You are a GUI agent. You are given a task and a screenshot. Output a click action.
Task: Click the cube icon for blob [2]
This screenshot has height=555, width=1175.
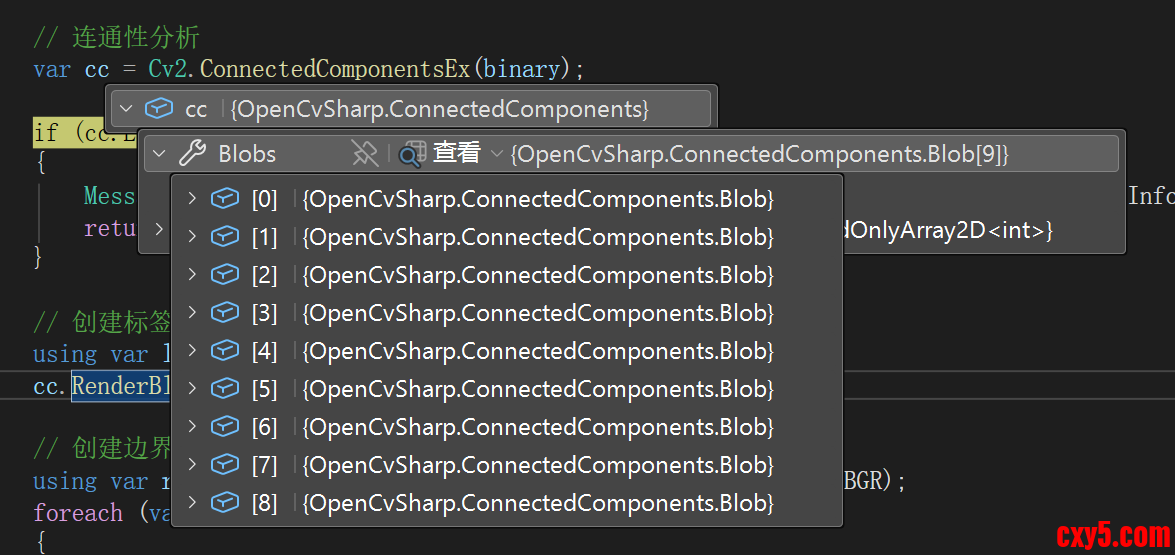(x=225, y=275)
